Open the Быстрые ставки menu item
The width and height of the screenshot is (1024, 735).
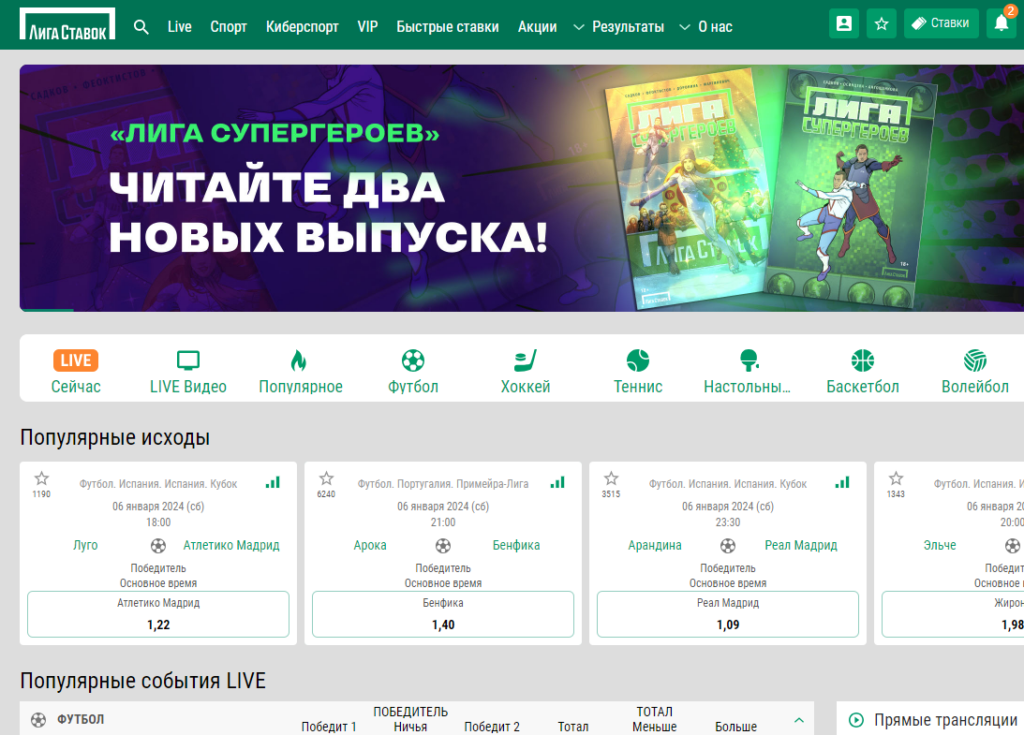point(447,27)
